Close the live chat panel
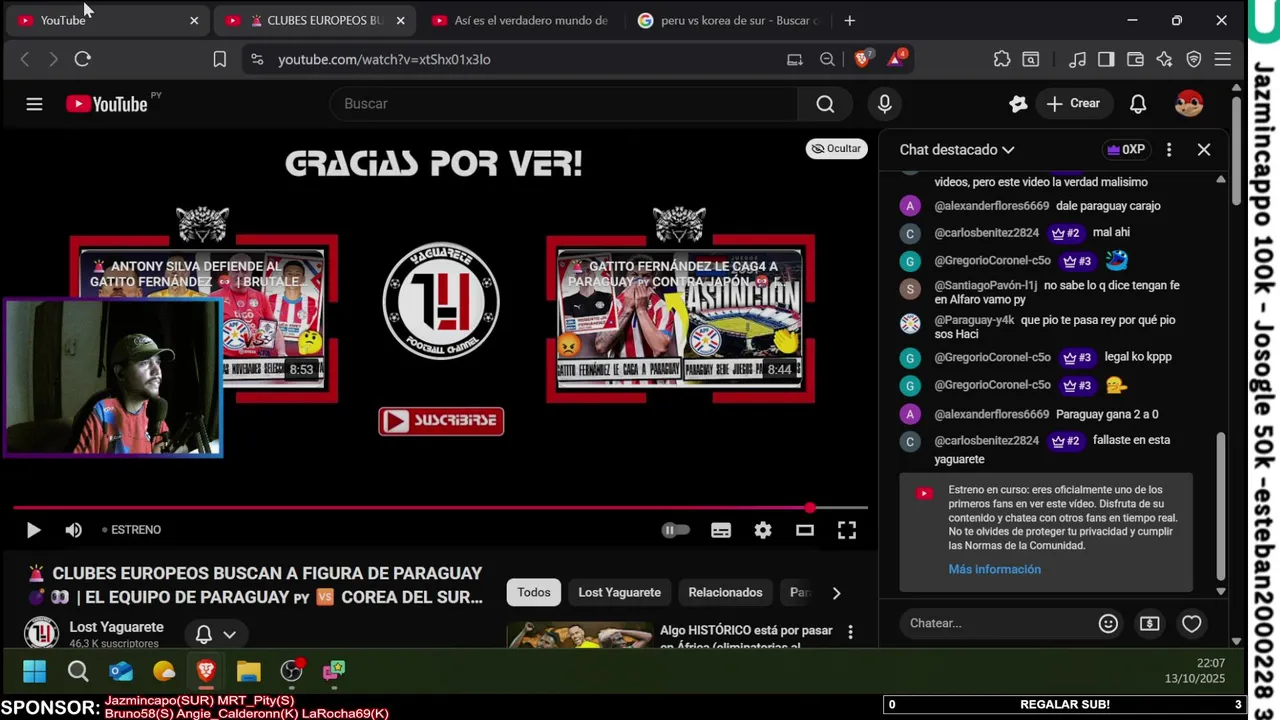Screen dimensions: 1280x720 1204,149
